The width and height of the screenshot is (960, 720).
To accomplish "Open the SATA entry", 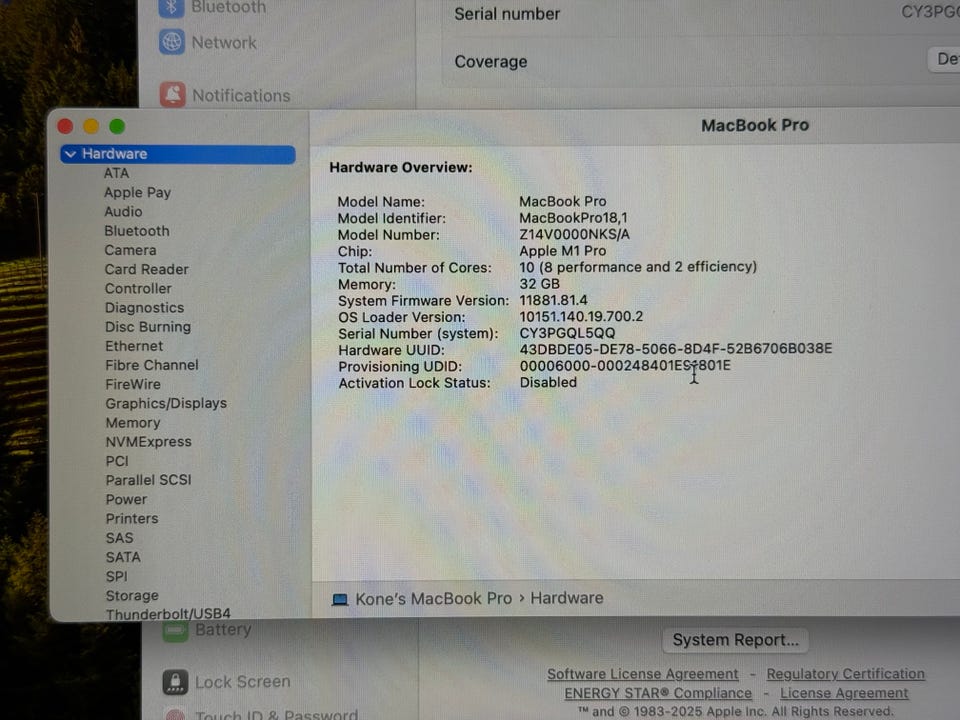I will 123,557.
